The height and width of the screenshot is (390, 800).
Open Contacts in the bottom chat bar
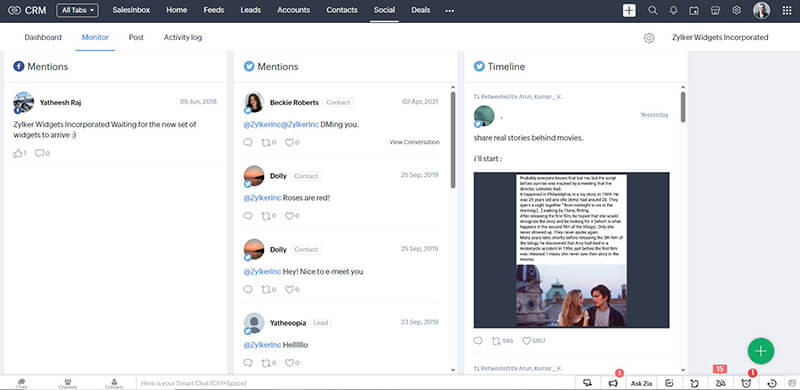tap(114, 383)
